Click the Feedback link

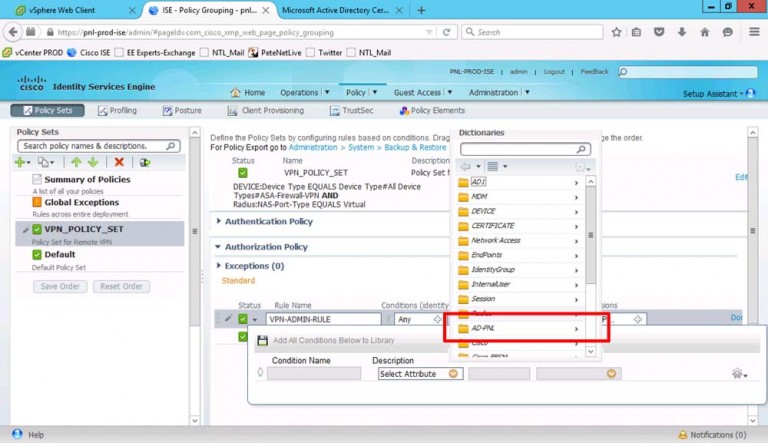click(x=594, y=72)
